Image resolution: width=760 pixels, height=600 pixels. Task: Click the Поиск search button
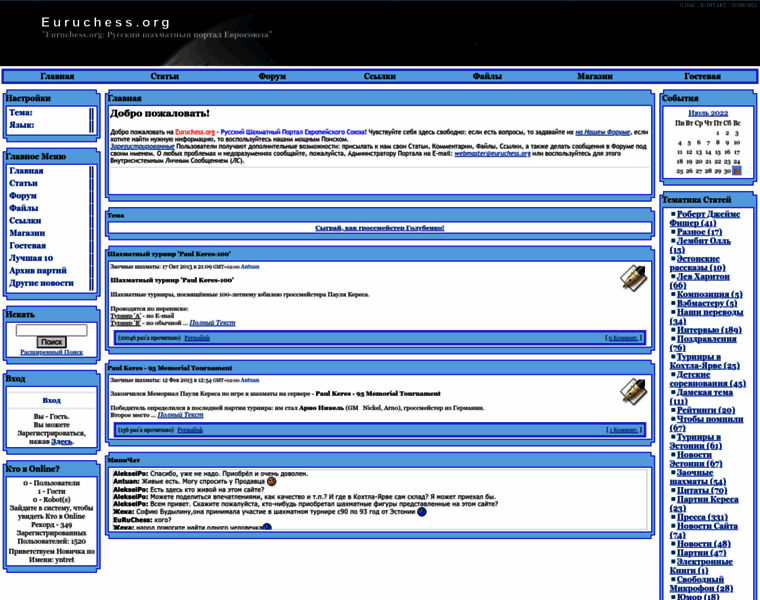(x=51, y=342)
